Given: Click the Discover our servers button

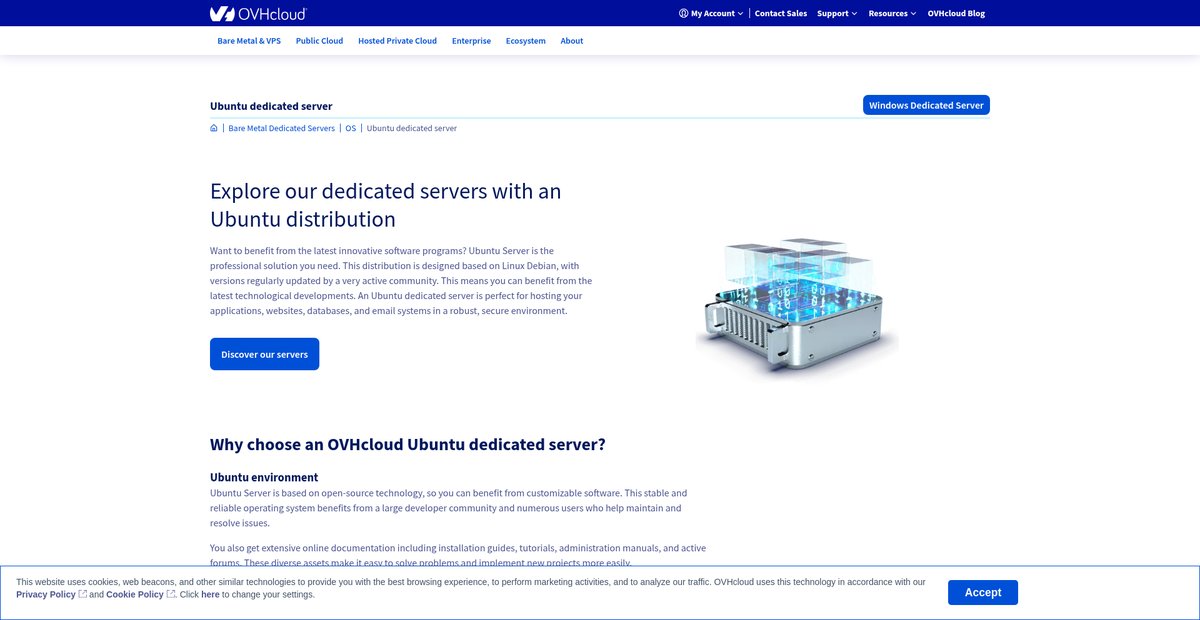Looking at the screenshot, I should point(264,354).
